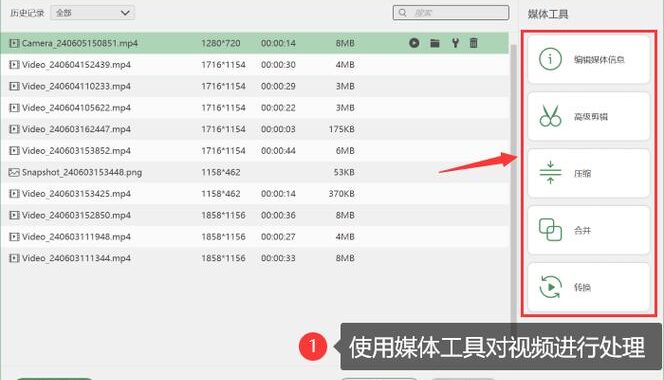Select Video_240603111344.mp4 in the list
The width and height of the screenshot is (664, 380).
click(255, 258)
